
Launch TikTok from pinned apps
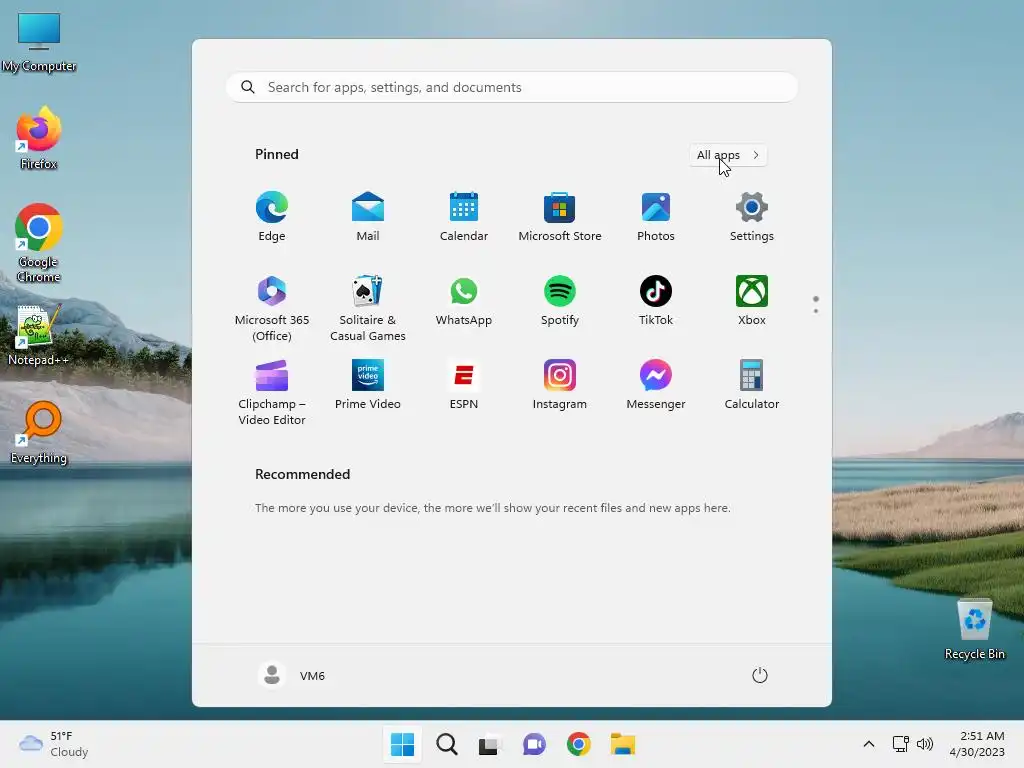click(x=656, y=301)
